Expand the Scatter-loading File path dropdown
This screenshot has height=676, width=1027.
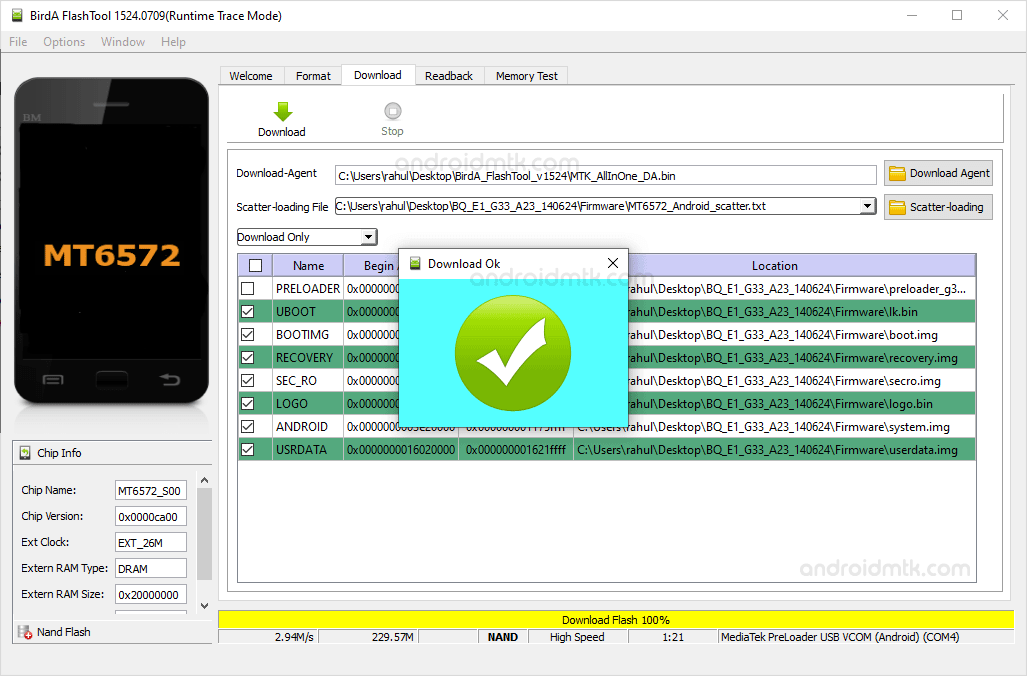(867, 206)
